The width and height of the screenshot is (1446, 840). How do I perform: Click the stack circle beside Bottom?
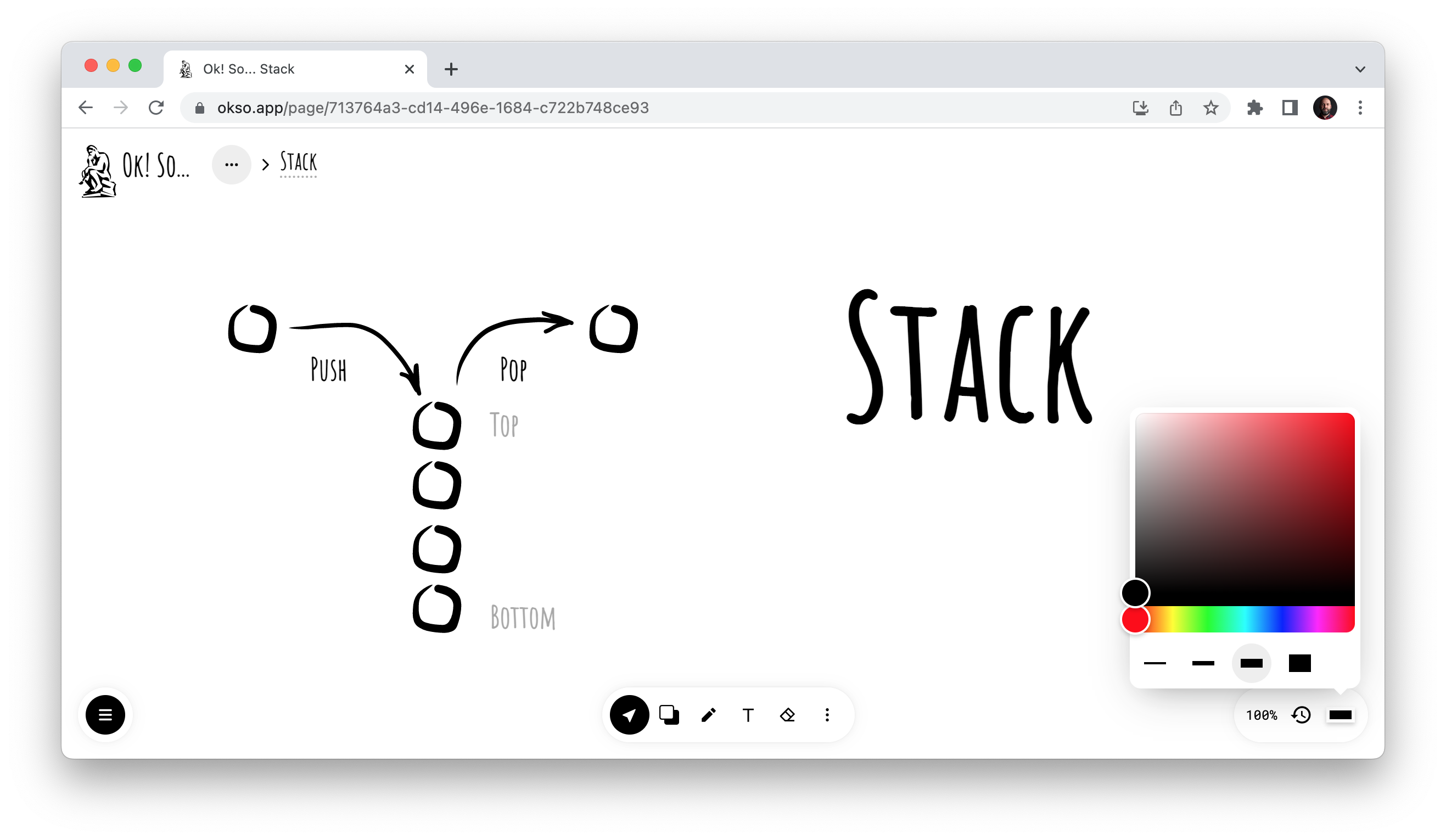[436, 608]
